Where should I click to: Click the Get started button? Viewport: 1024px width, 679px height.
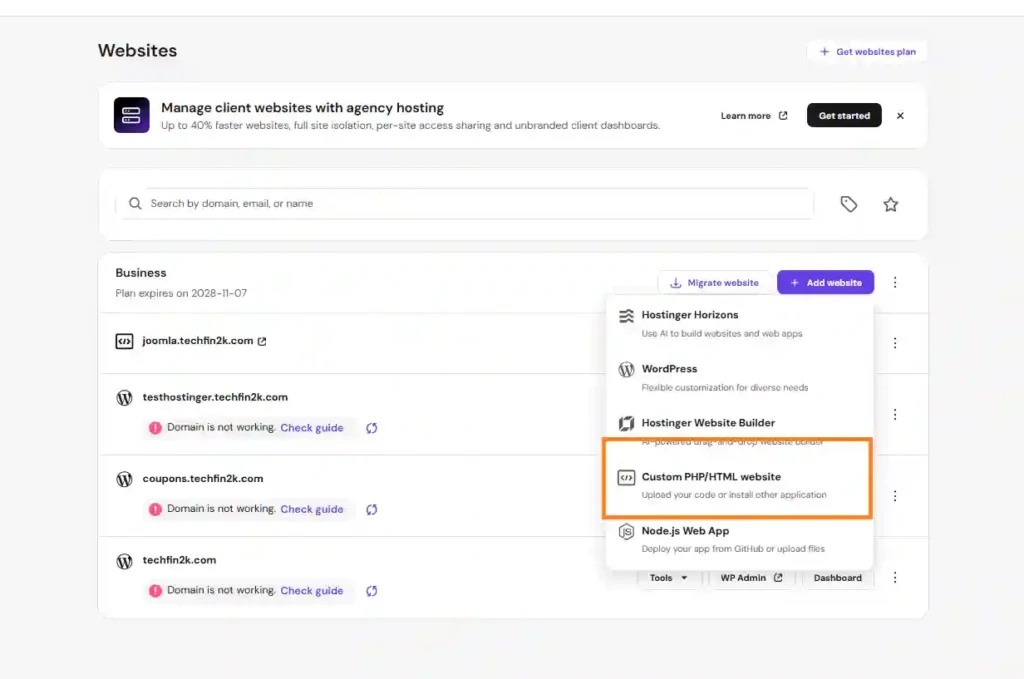pos(844,116)
